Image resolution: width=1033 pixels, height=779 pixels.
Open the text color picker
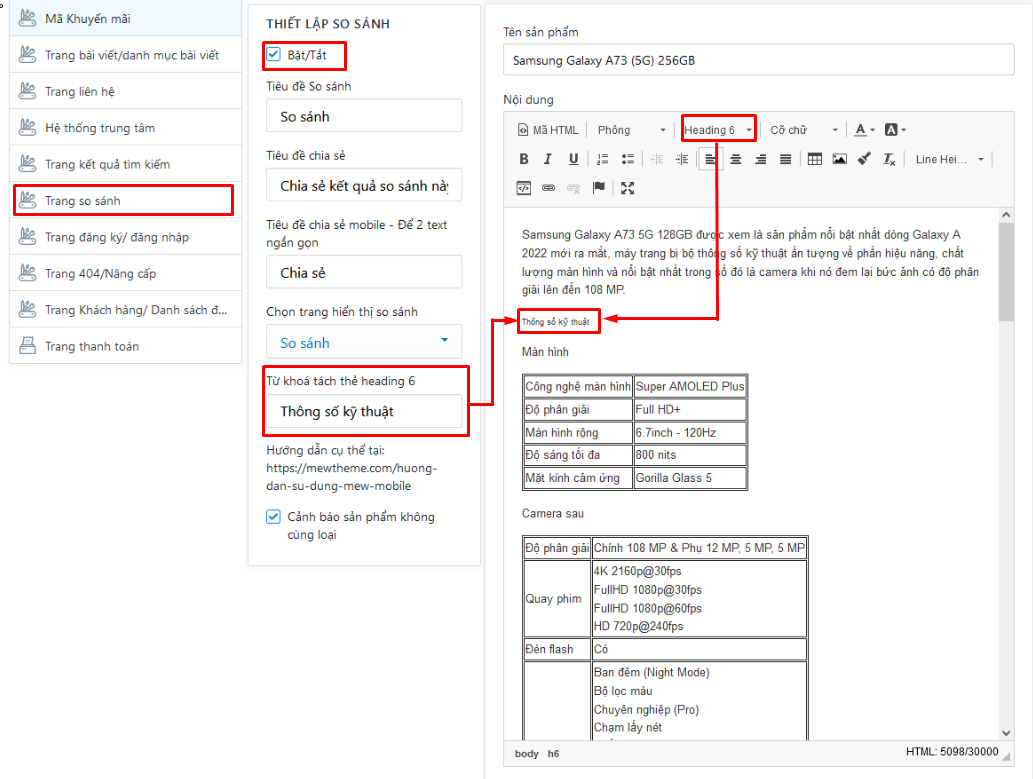coord(864,130)
